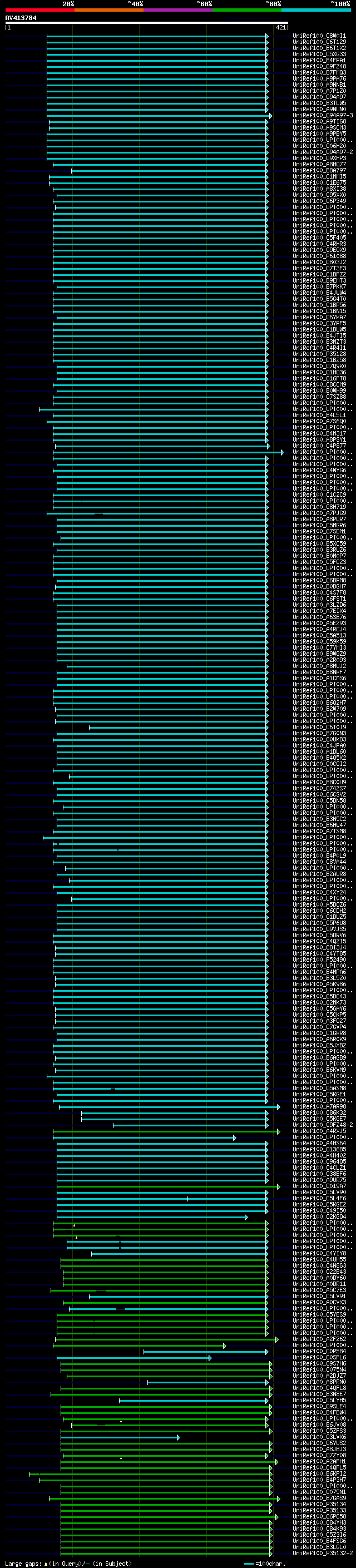356x1568 pixels.
Task: Select hit label UniRef100_B8A797
Action: click(x=319, y=170)
